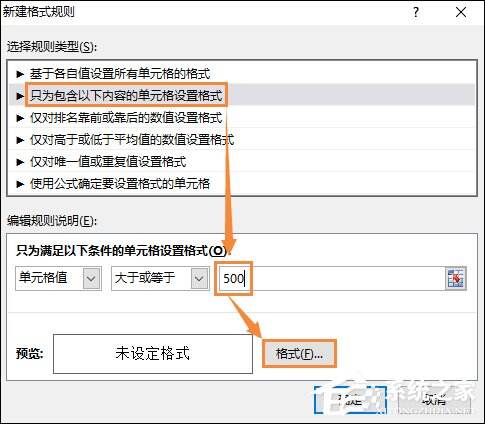Click the 预览 label

tap(30, 354)
